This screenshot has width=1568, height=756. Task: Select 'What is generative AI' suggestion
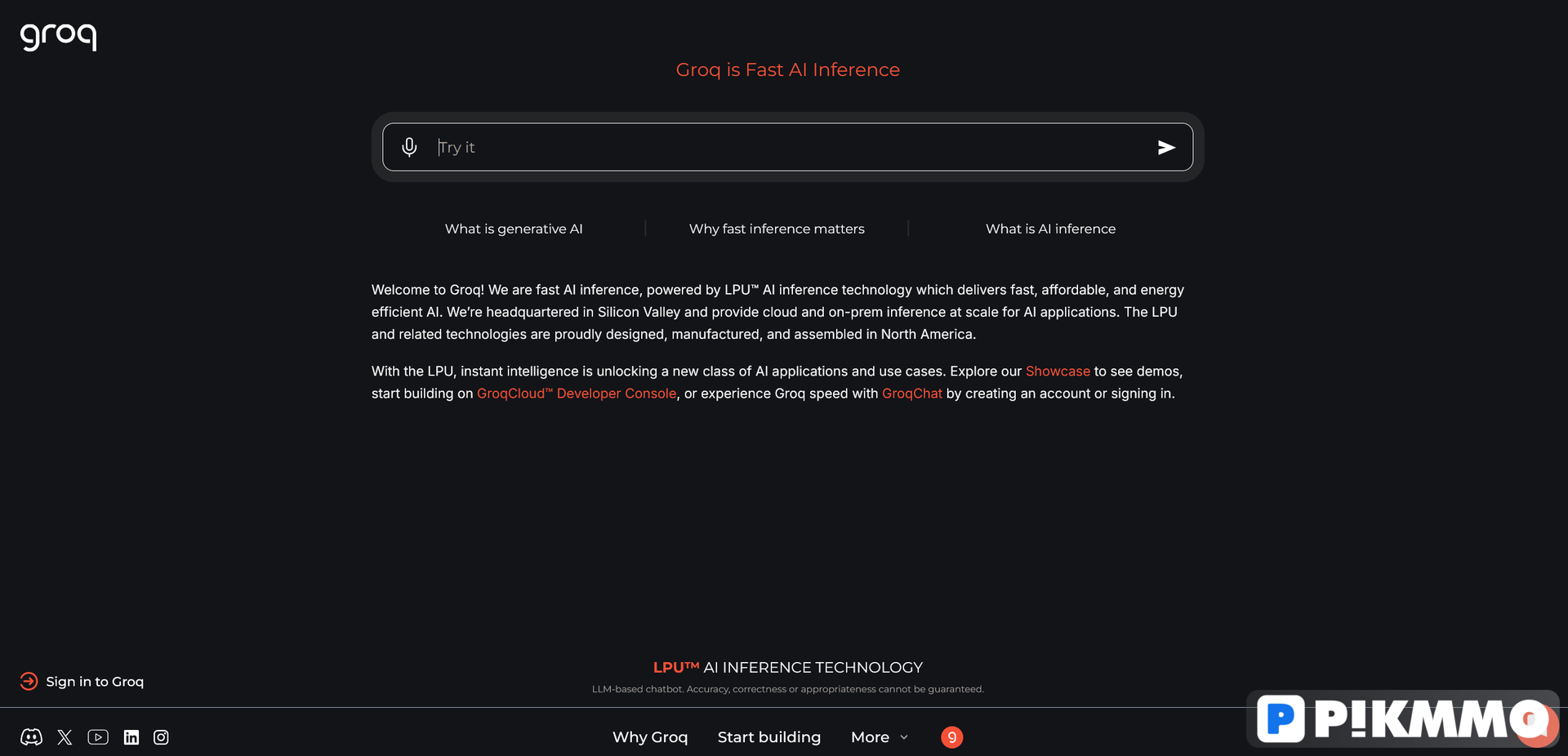[x=514, y=229]
